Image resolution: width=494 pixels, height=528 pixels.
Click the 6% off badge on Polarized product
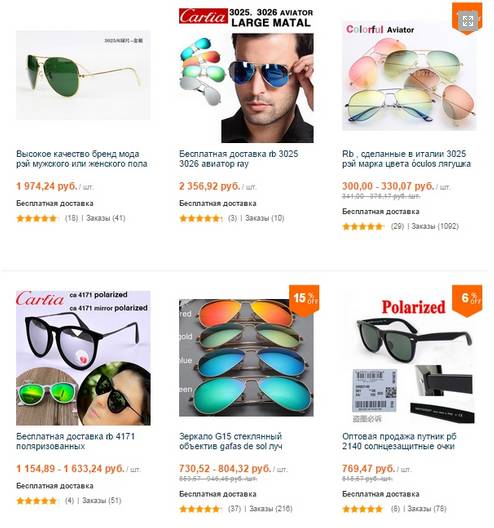click(x=467, y=300)
